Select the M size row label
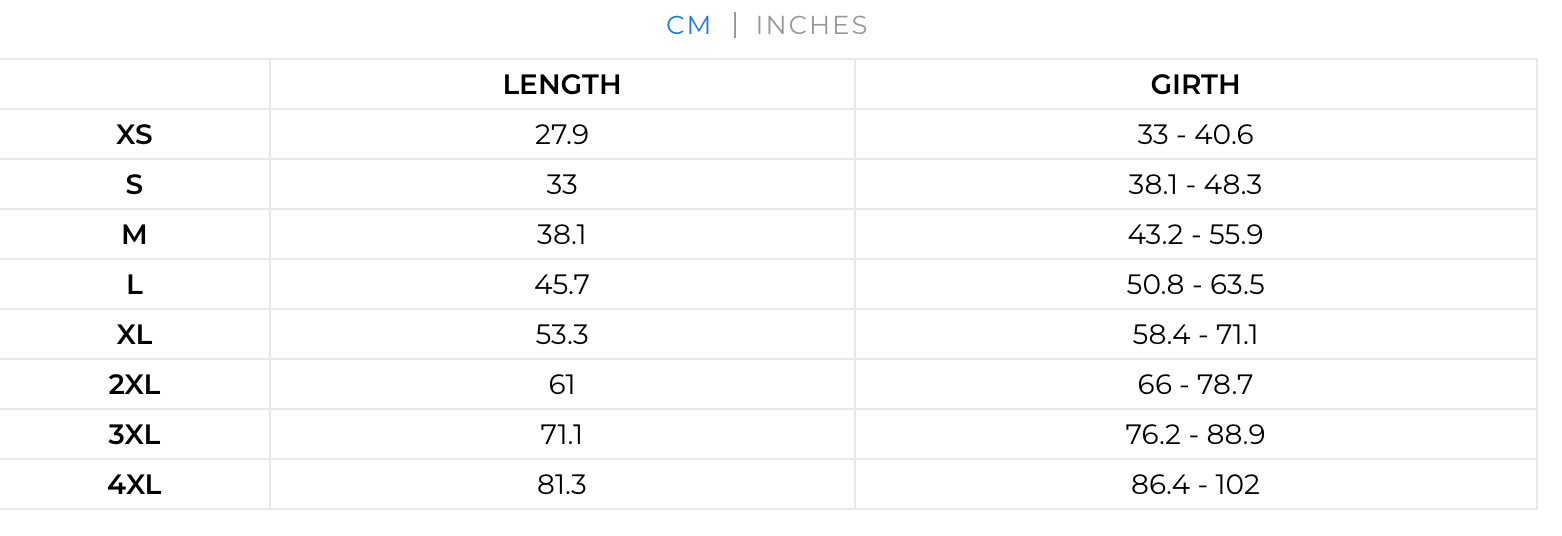Screen dimensions: 1562x536 coord(134,235)
